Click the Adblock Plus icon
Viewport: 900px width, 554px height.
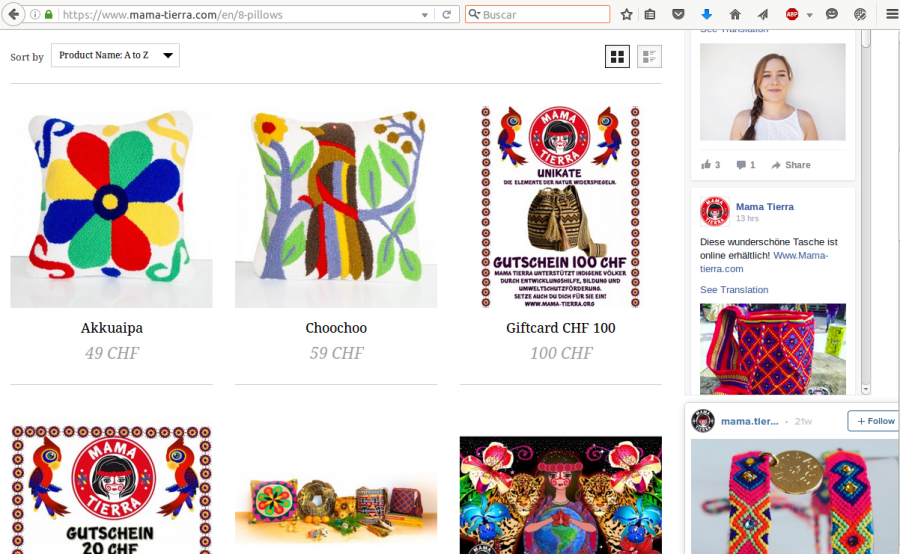click(791, 14)
